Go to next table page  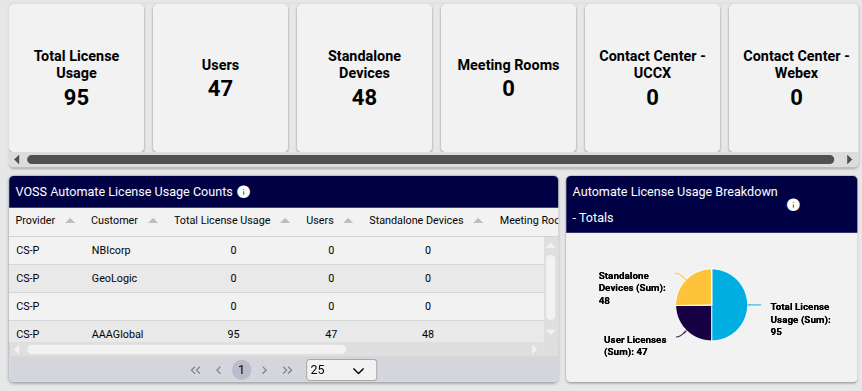(x=264, y=370)
